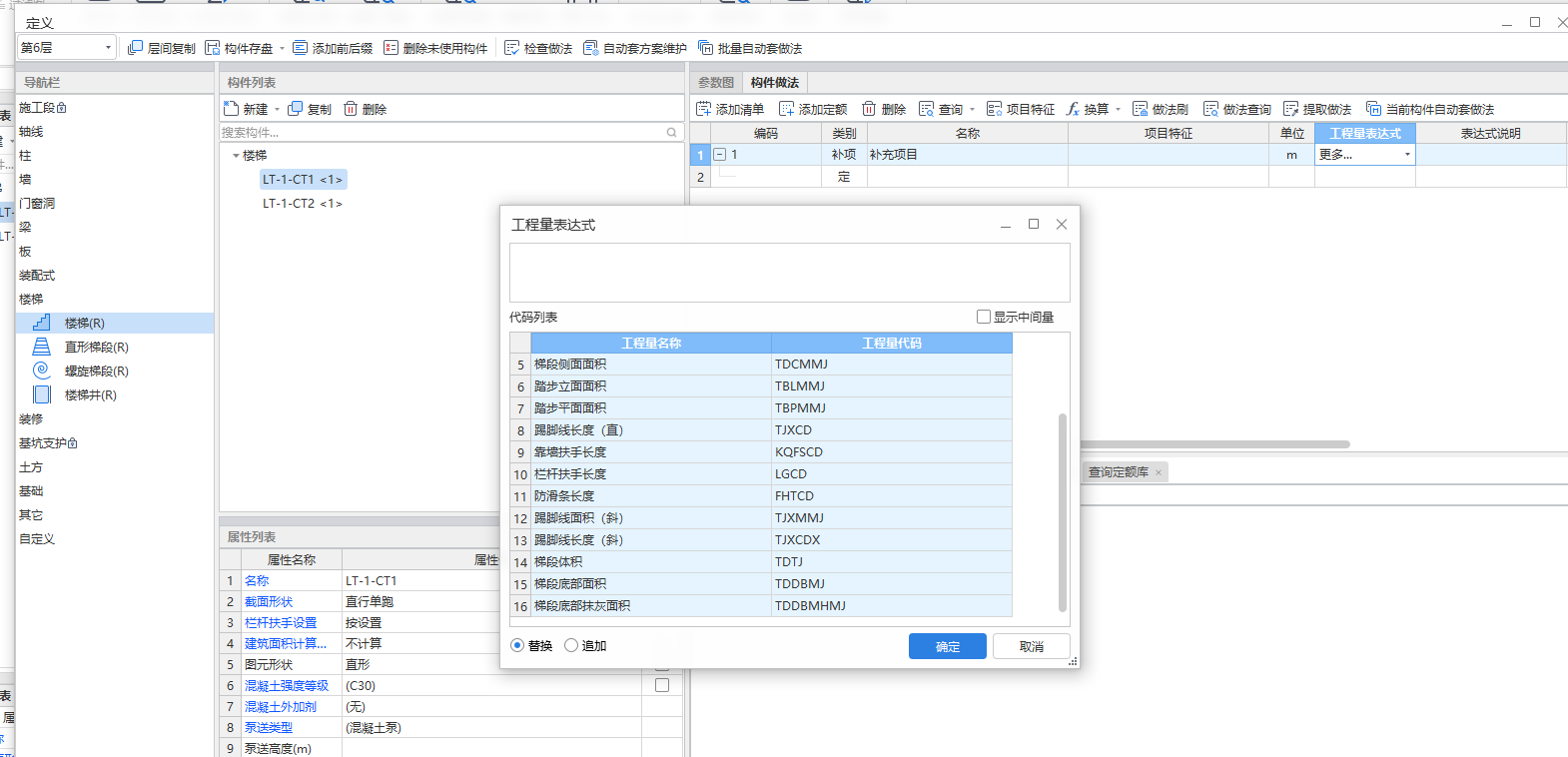This screenshot has height=757, width=1568.
Task: Click 添加前后缀 toolbar icon
Action: click(301, 48)
